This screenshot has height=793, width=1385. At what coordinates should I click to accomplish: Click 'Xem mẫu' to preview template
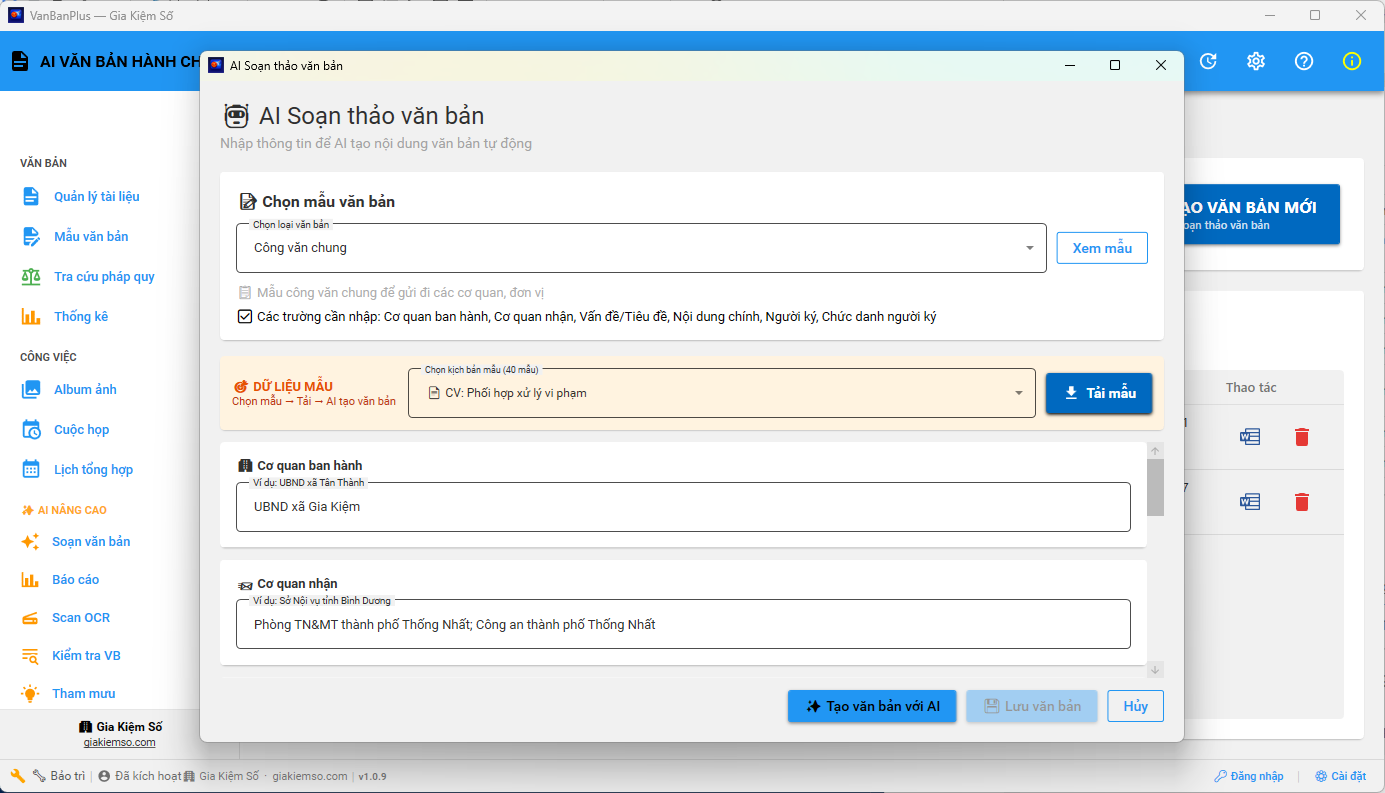pyautogui.click(x=1101, y=248)
